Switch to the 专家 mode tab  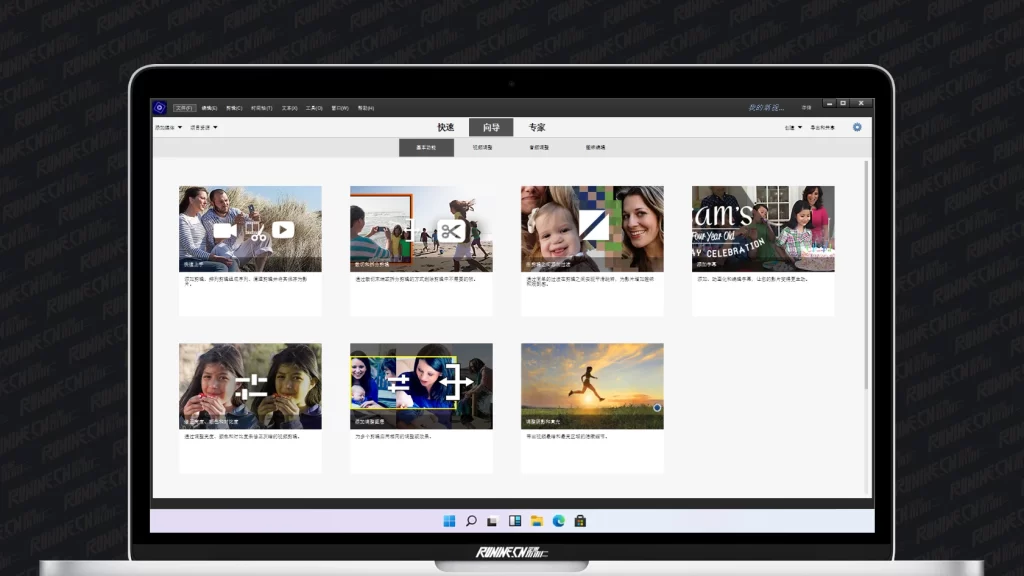pos(537,127)
